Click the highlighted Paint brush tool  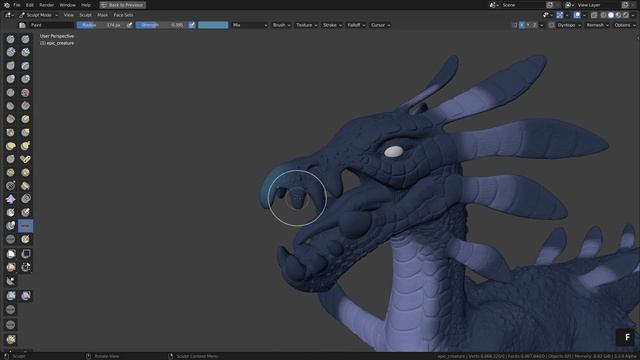tap(25, 226)
